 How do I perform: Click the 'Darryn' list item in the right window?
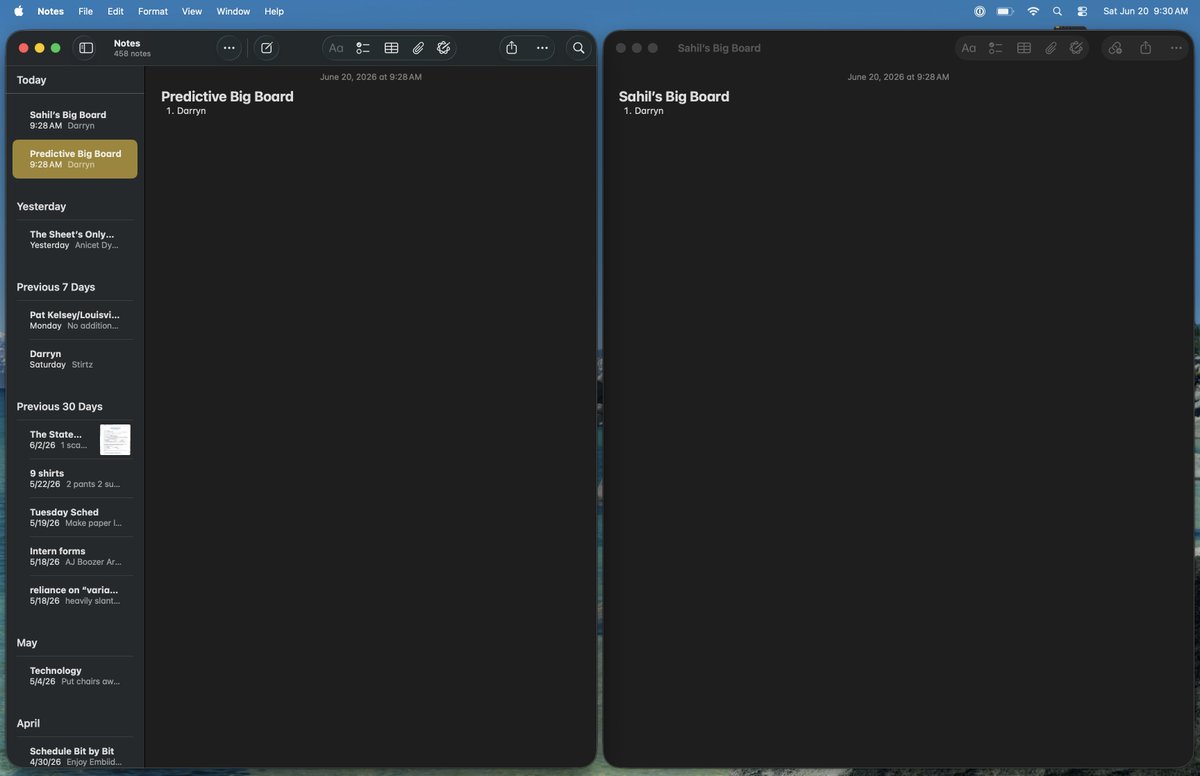pos(649,111)
